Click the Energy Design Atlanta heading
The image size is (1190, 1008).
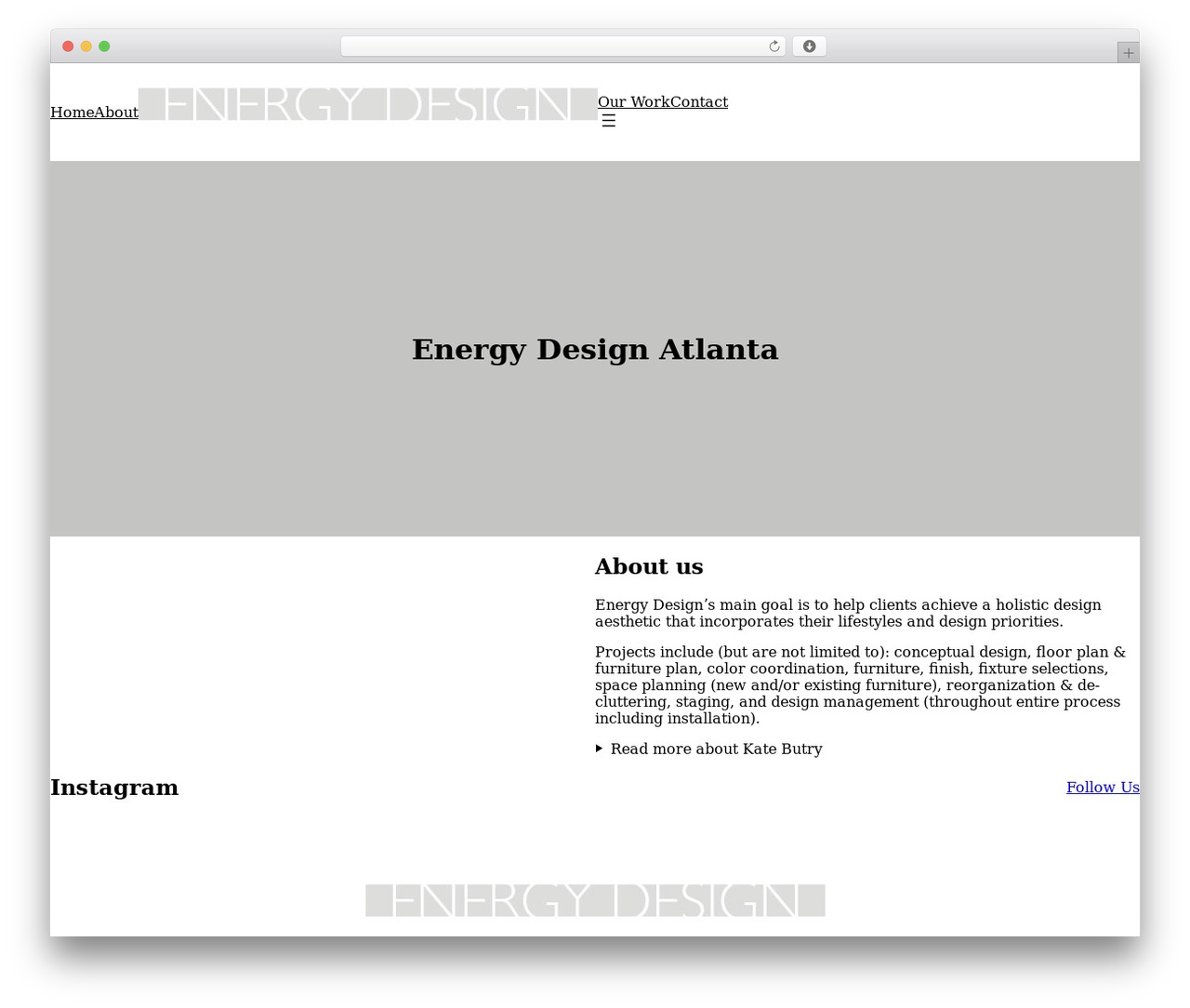tap(595, 349)
